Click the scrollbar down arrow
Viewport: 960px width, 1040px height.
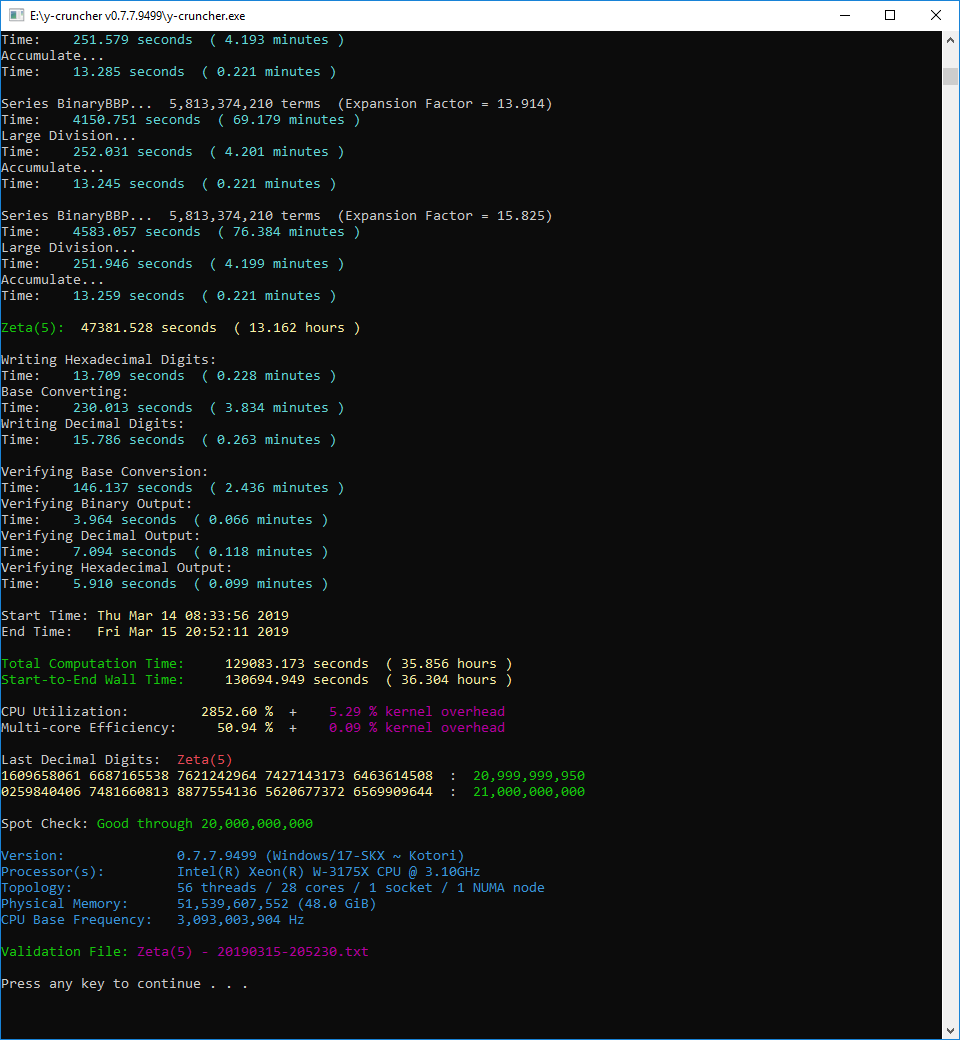click(x=951, y=1030)
